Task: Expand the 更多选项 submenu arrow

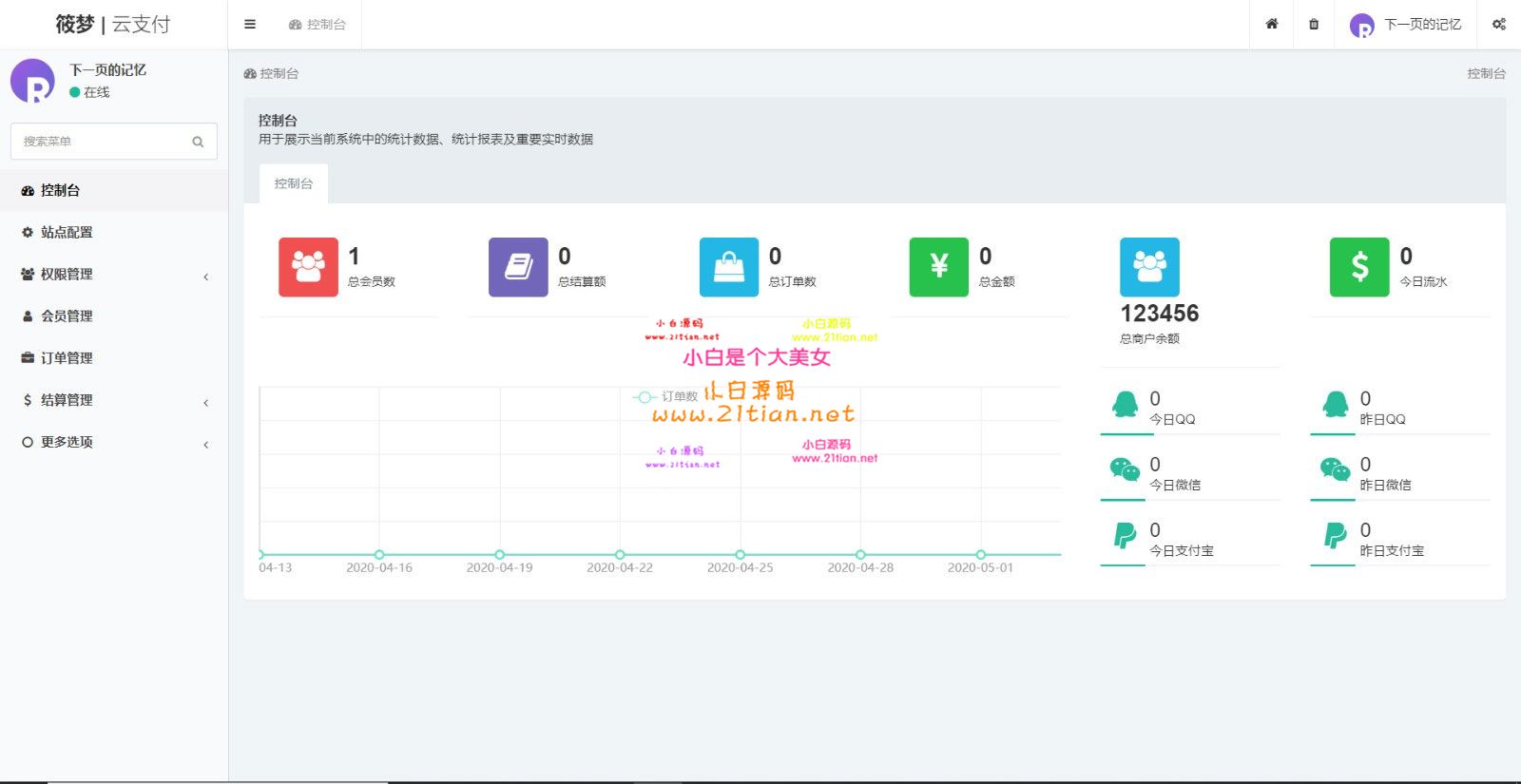Action: click(x=206, y=444)
